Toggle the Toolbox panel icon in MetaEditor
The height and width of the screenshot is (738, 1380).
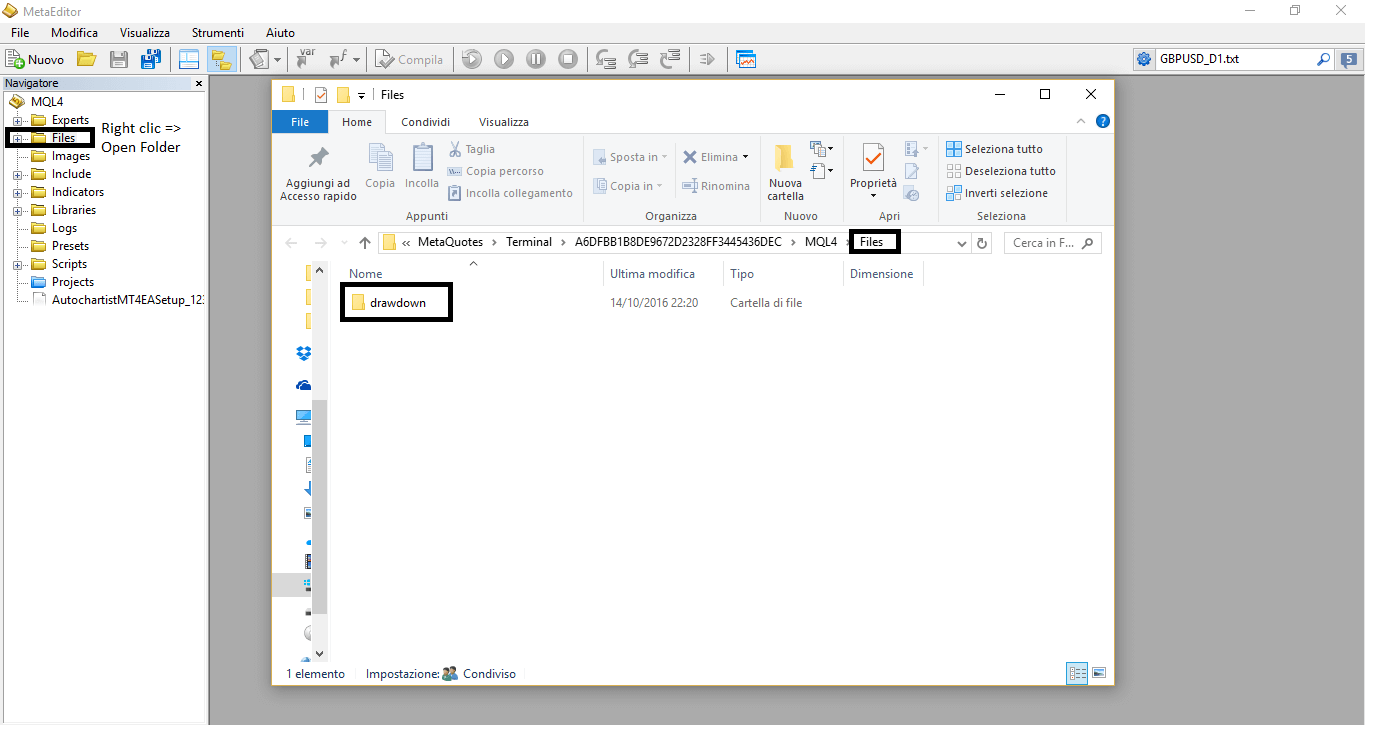point(189,59)
